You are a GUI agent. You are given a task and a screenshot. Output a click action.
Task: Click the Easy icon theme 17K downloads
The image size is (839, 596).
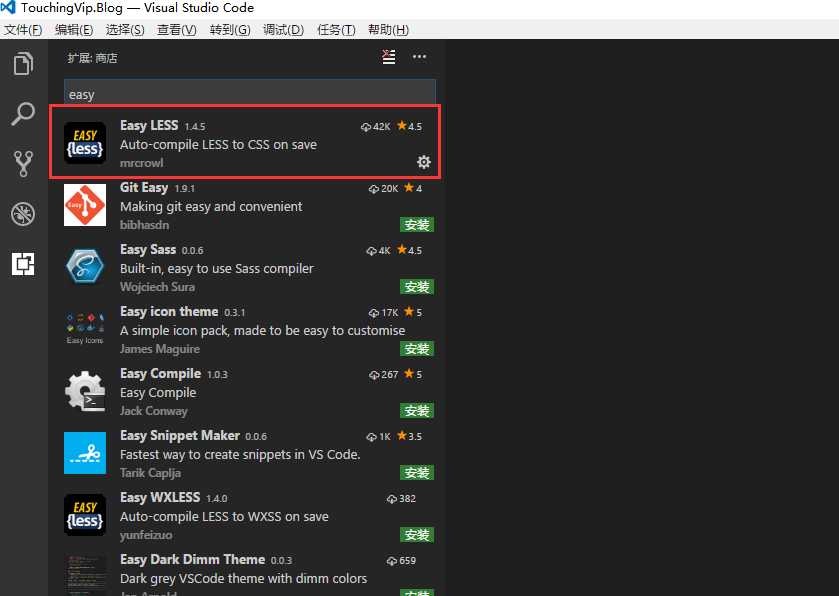pyautogui.click(x=384, y=312)
